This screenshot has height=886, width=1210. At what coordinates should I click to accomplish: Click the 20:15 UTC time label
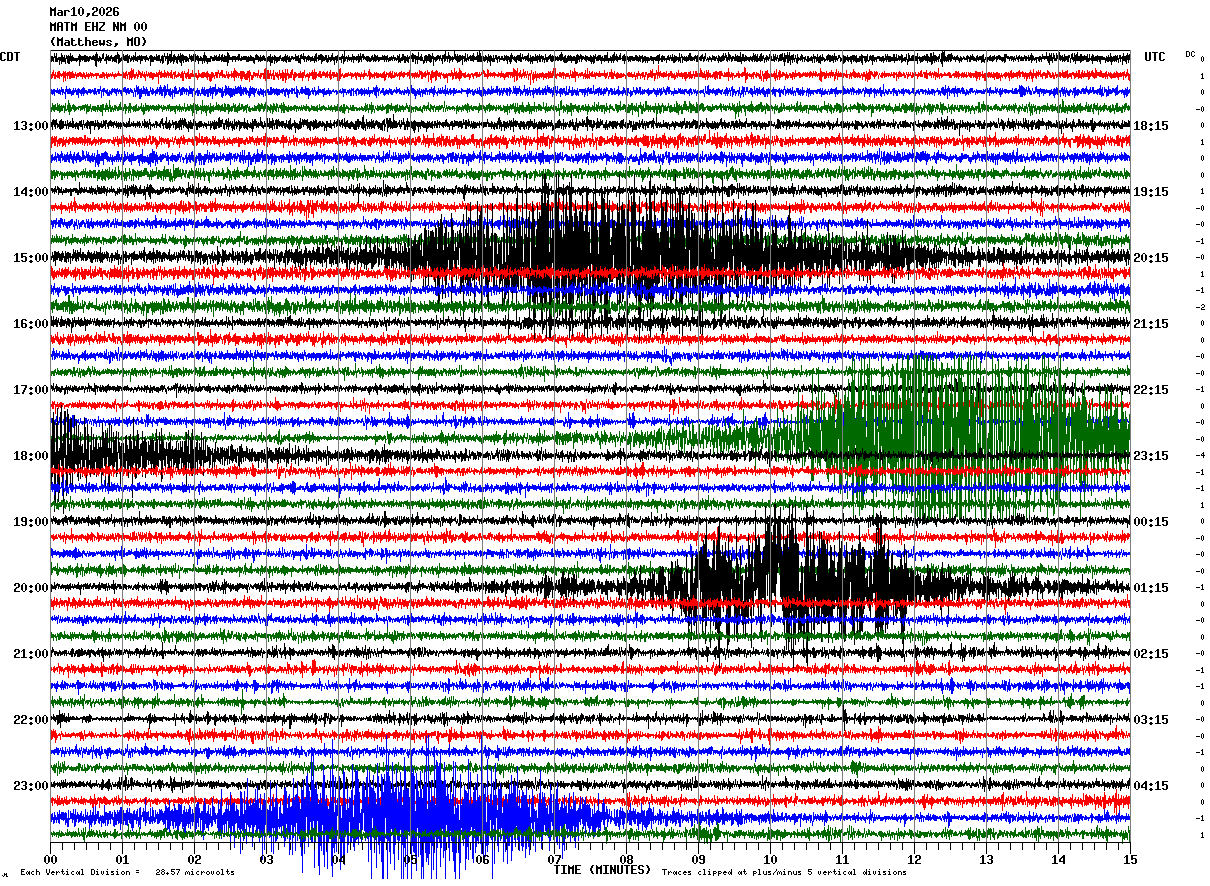[x=1151, y=258]
